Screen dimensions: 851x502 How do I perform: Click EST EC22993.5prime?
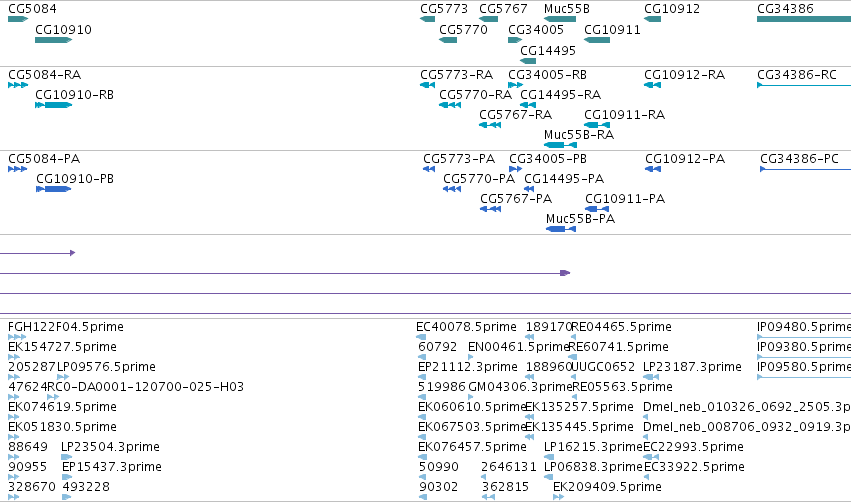pyautogui.click(x=693, y=447)
